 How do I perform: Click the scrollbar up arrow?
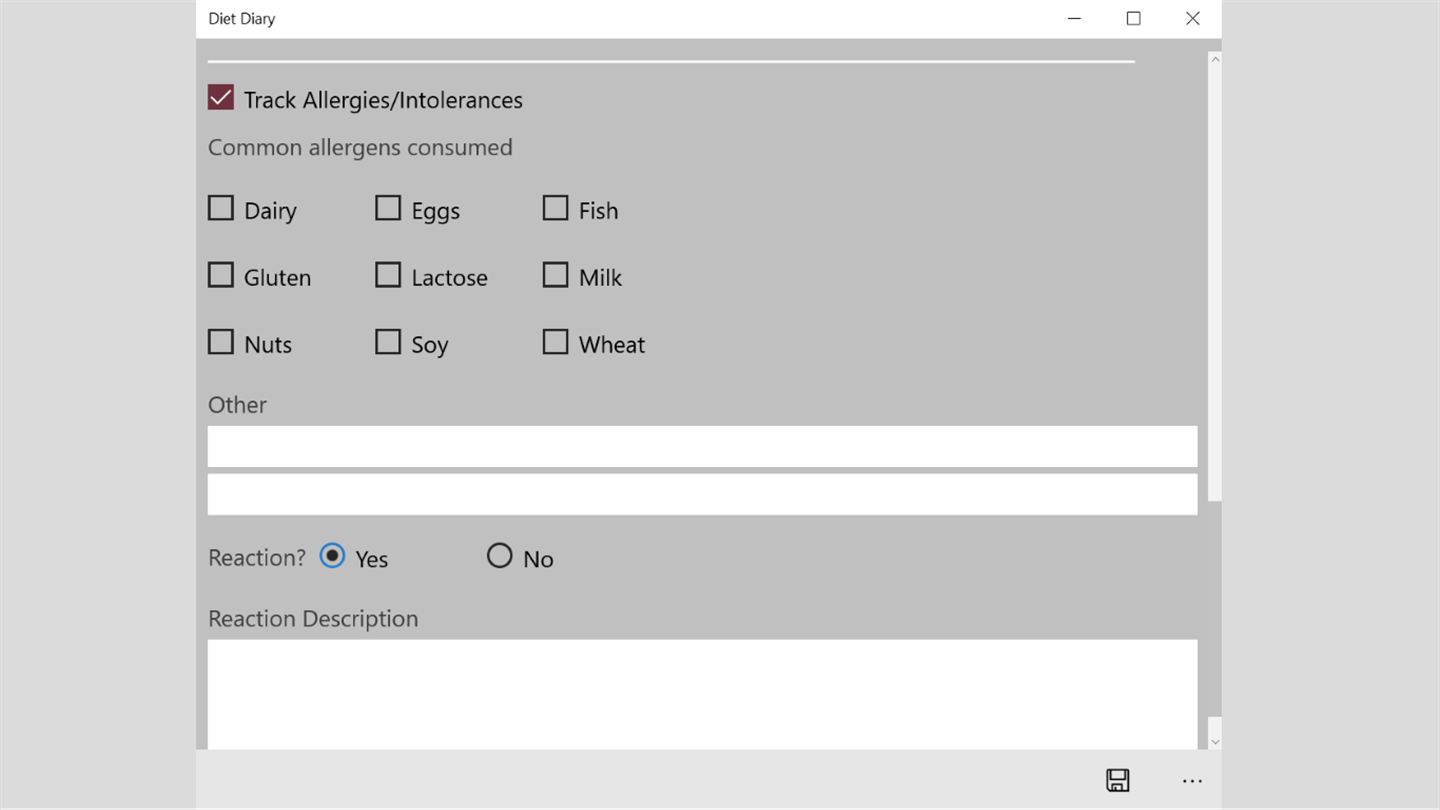[1215, 60]
